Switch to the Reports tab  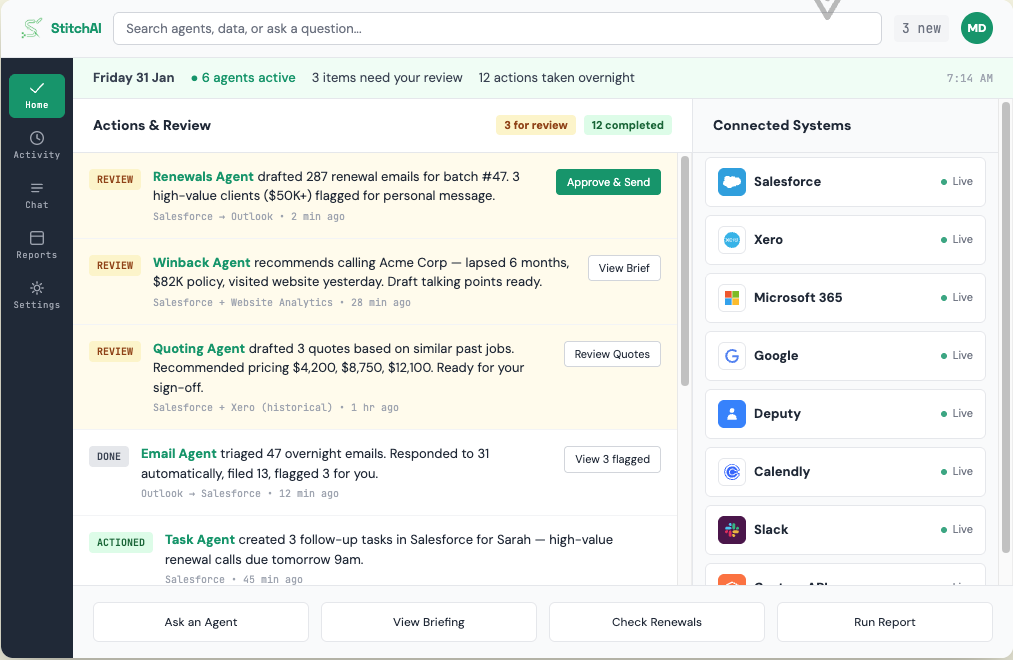[36, 245]
